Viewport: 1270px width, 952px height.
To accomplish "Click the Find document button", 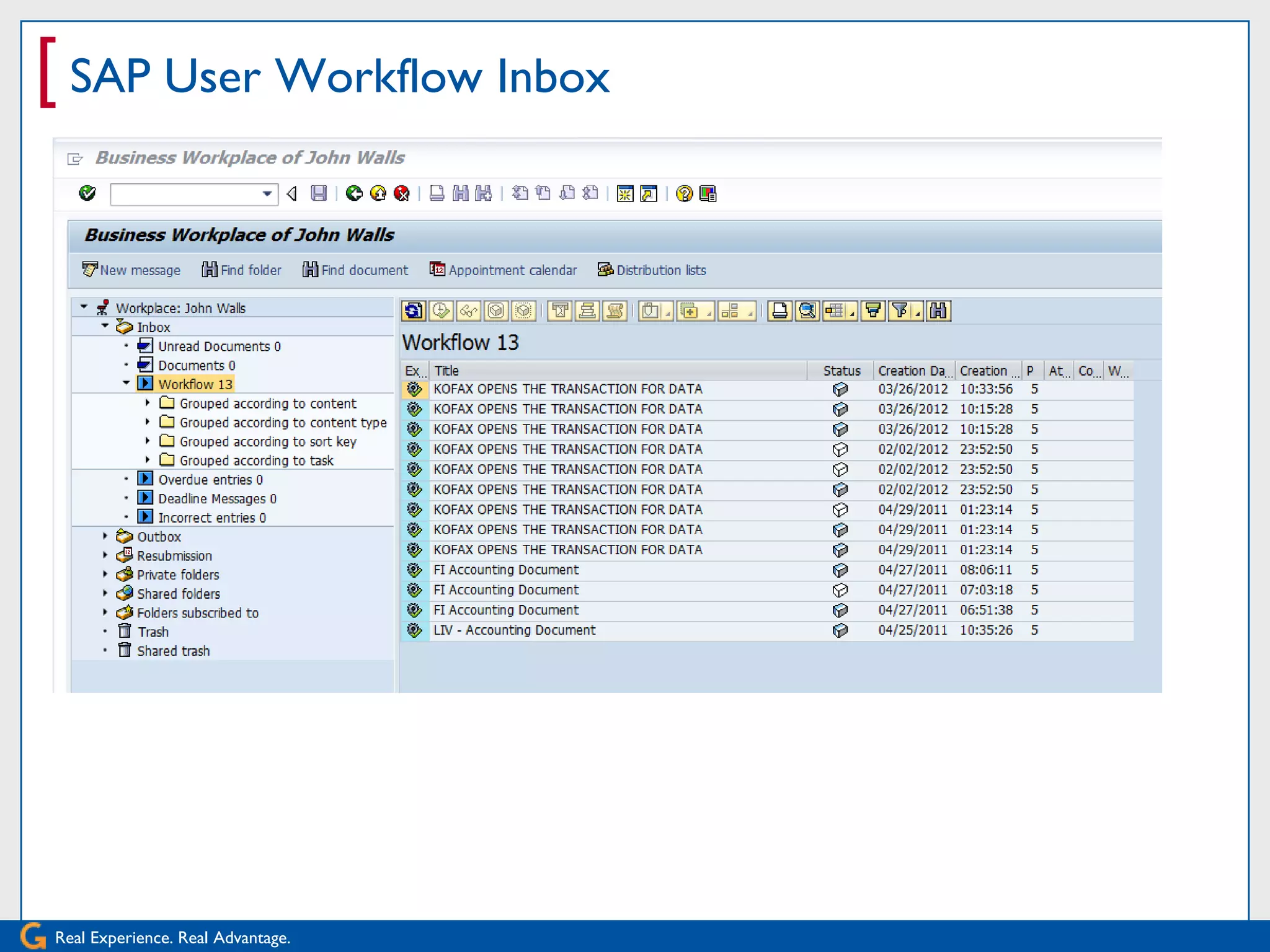I will pos(355,270).
